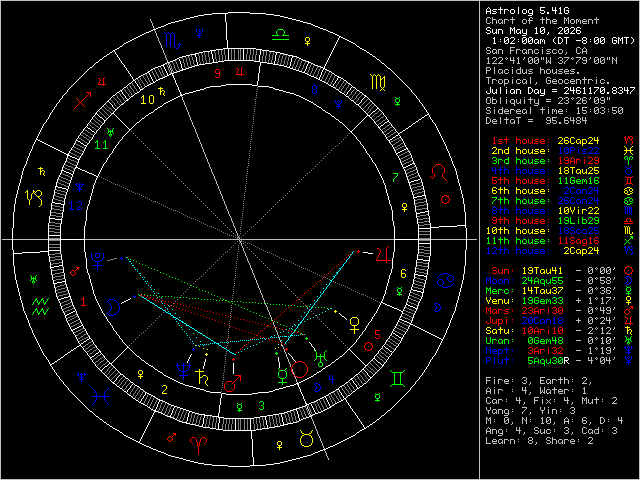Click the large yellow Venus glyph in the wheel
The height and width of the screenshot is (480, 640).
pyautogui.click(x=355, y=325)
